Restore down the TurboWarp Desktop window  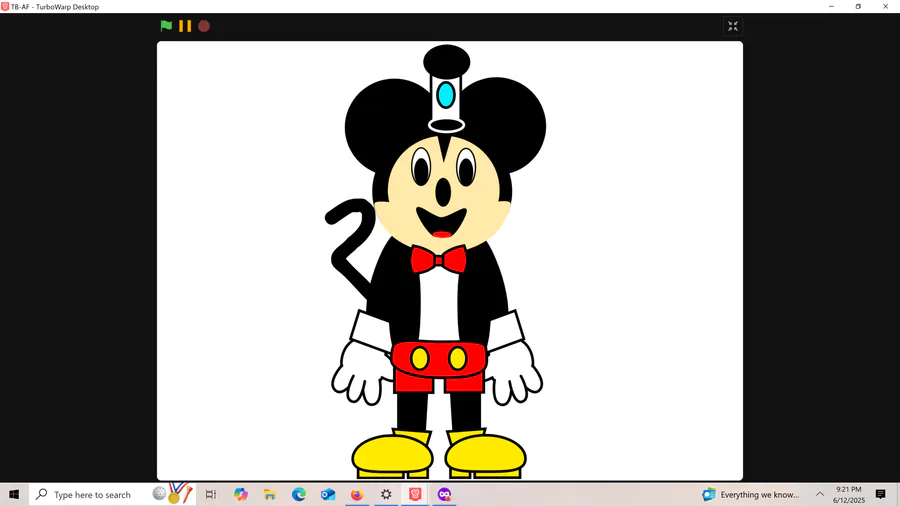coord(858,6)
